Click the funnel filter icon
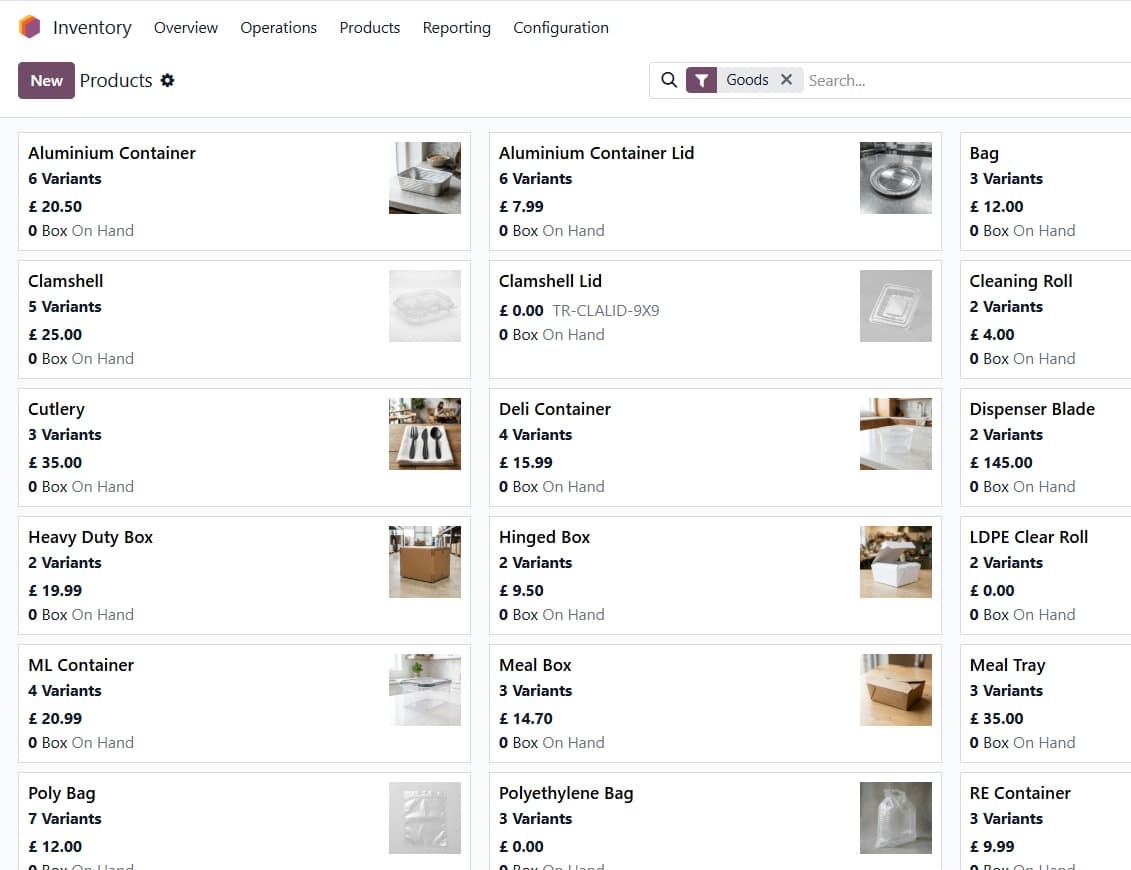 701,80
